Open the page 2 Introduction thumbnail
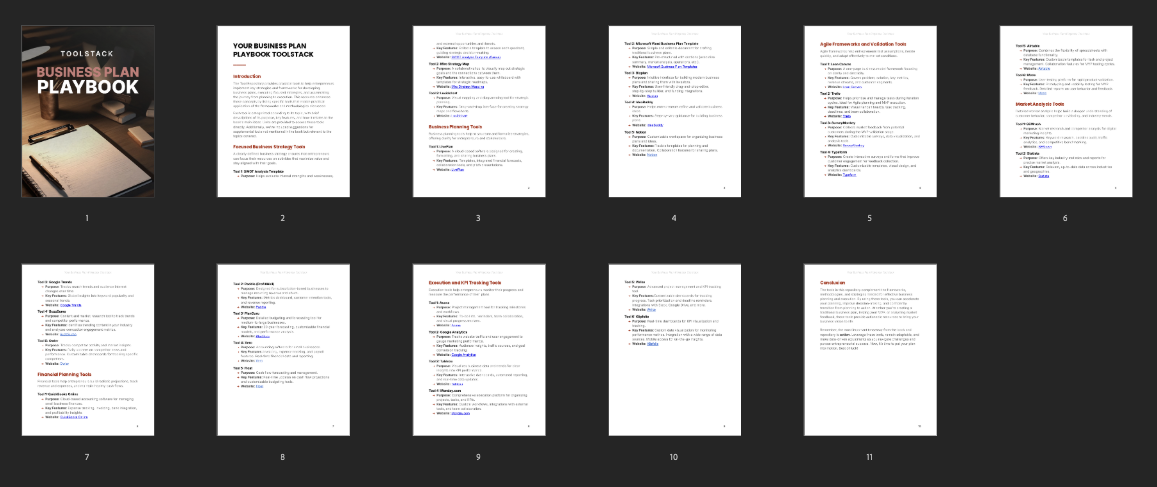Screen dimensions: 1157x487 [x=283, y=110]
